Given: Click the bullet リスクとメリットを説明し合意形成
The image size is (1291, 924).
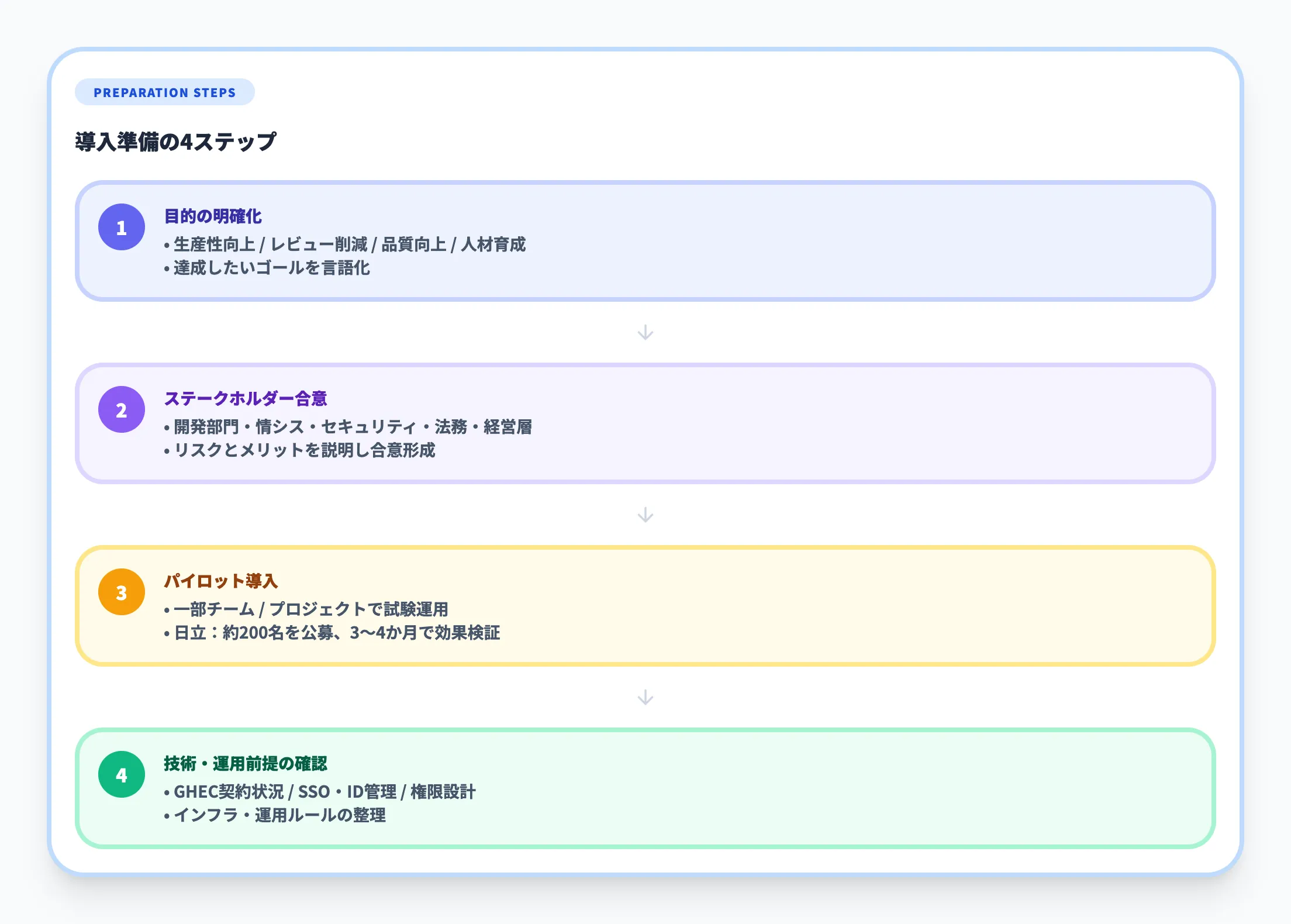Looking at the screenshot, I should 305,451.
